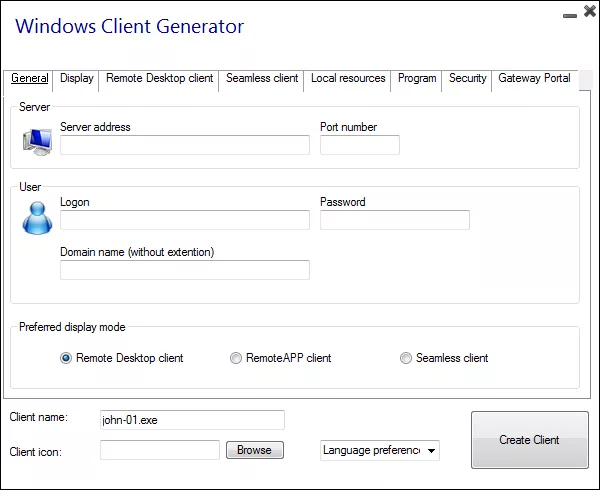
Task: Focus the Port number field
Action: click(x=360, y=145)
